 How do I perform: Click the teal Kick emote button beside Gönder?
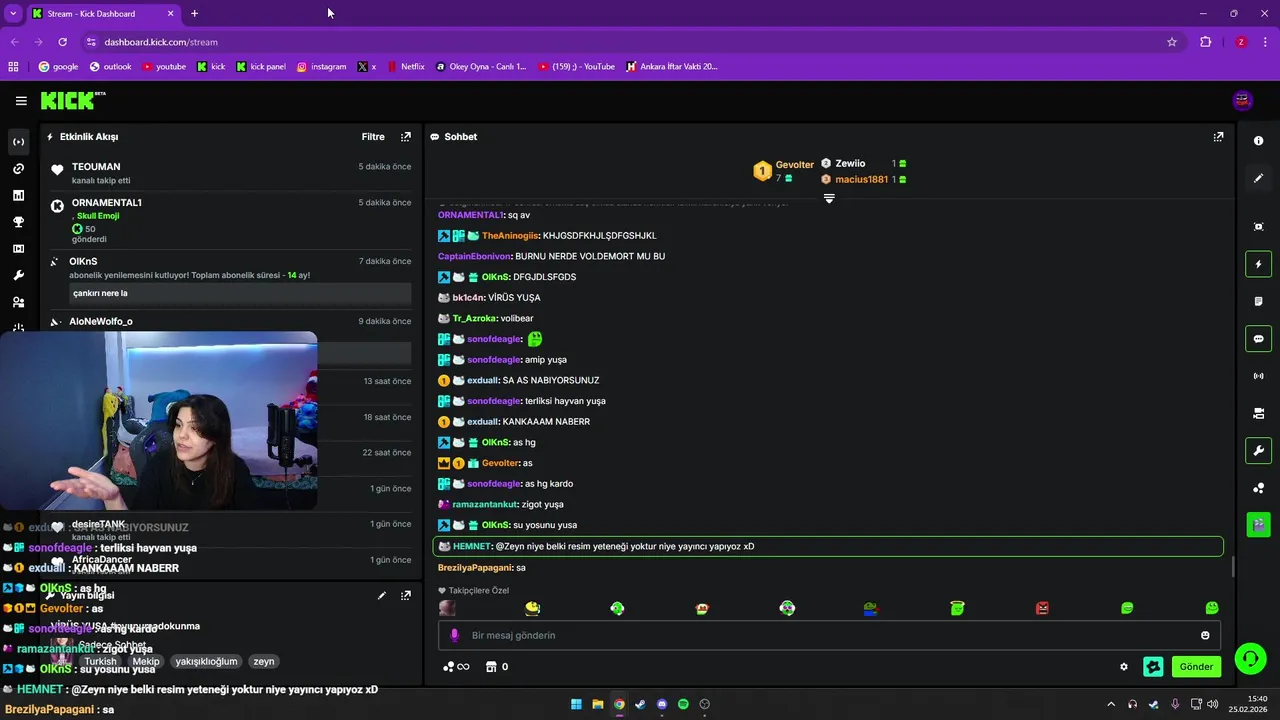1153,667
